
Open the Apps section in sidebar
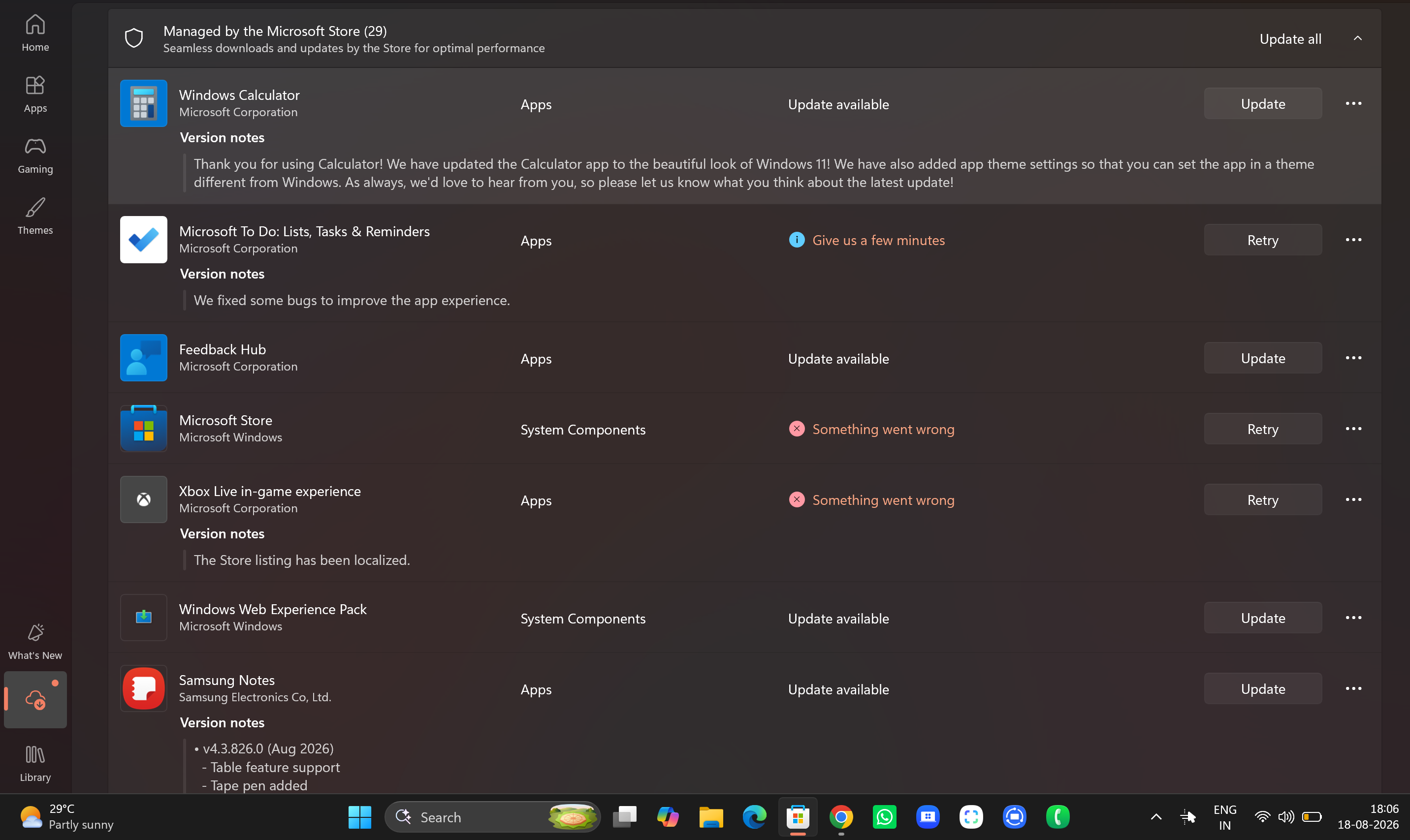(35, 94)
